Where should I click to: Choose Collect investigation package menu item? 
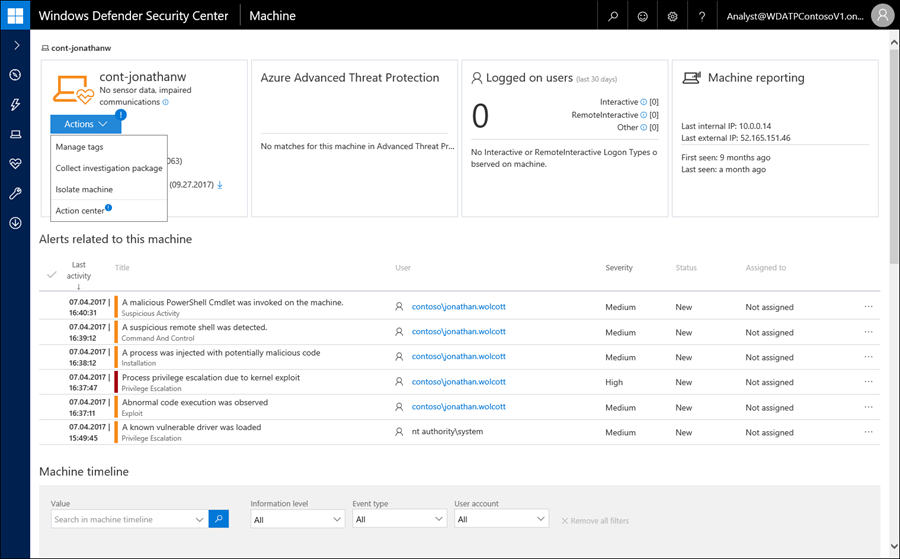click(x=108, y=168)
